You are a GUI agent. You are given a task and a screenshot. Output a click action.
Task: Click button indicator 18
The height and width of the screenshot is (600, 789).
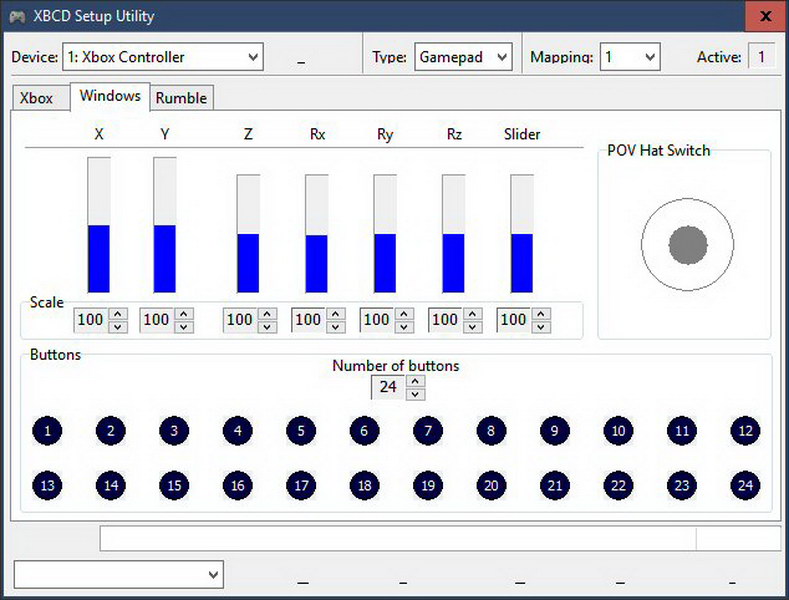click(364, 485)
